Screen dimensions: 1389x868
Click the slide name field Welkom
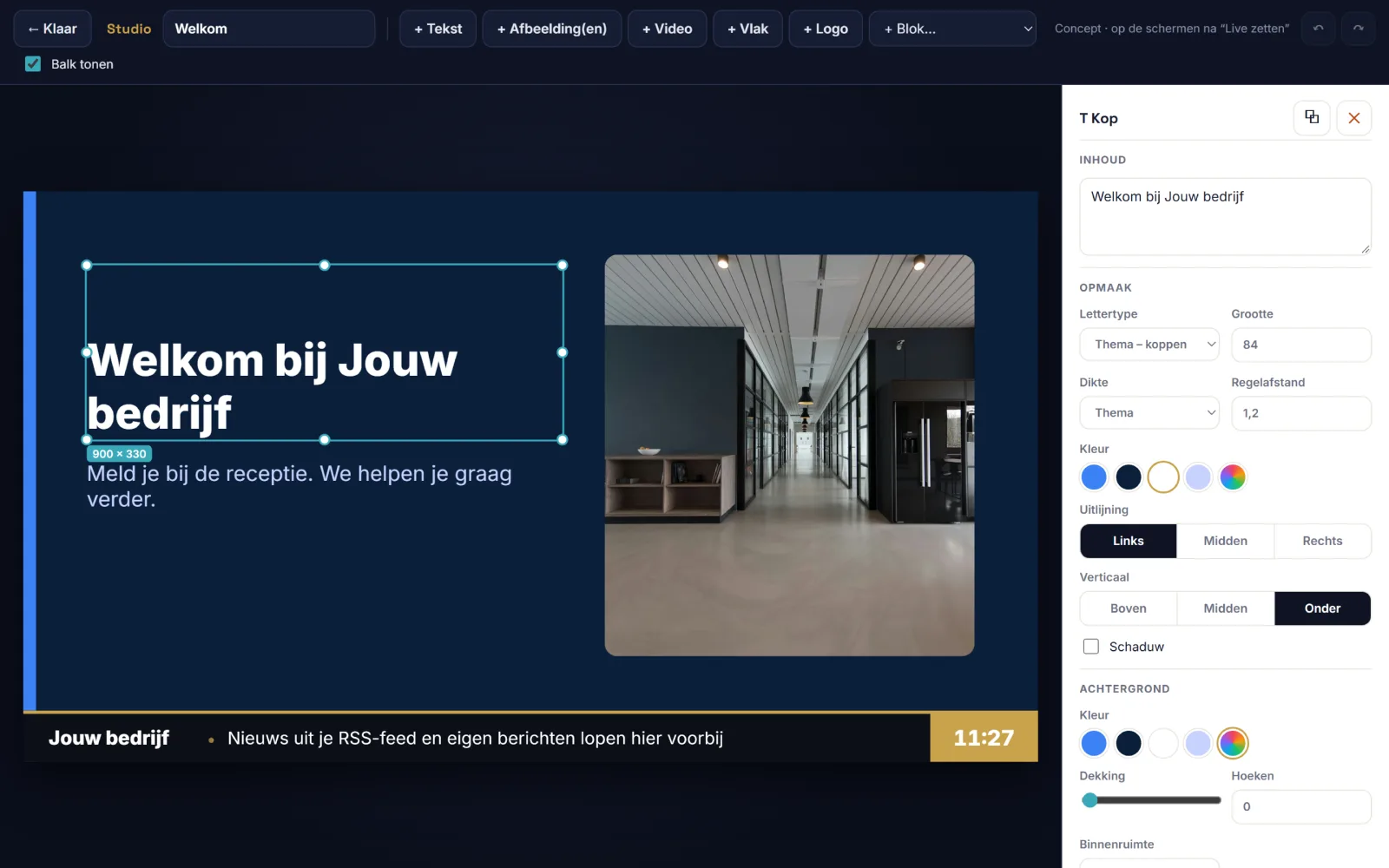pos(269,29)
